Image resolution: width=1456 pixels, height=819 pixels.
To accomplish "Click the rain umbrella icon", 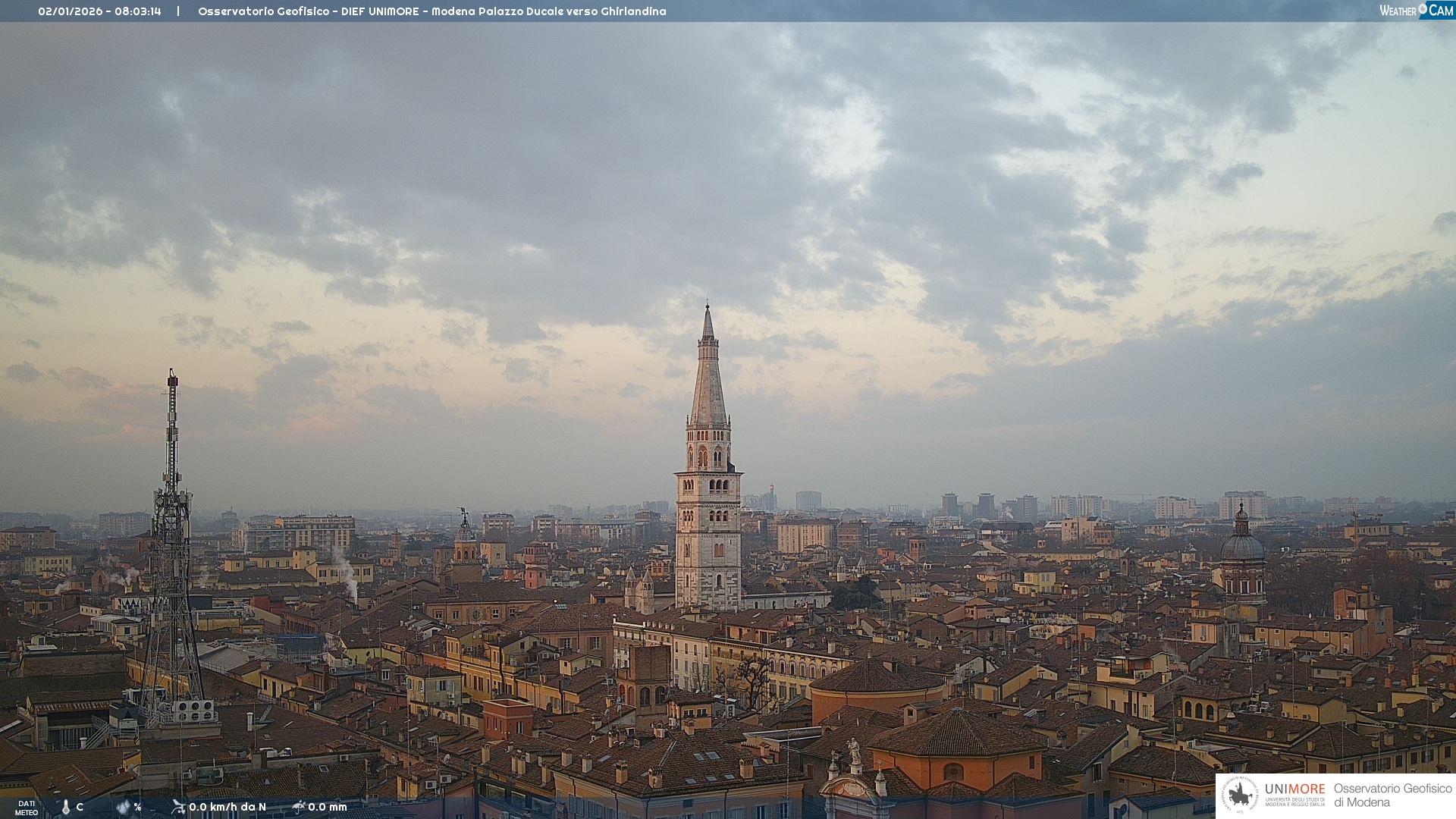I will click(299, 807).
